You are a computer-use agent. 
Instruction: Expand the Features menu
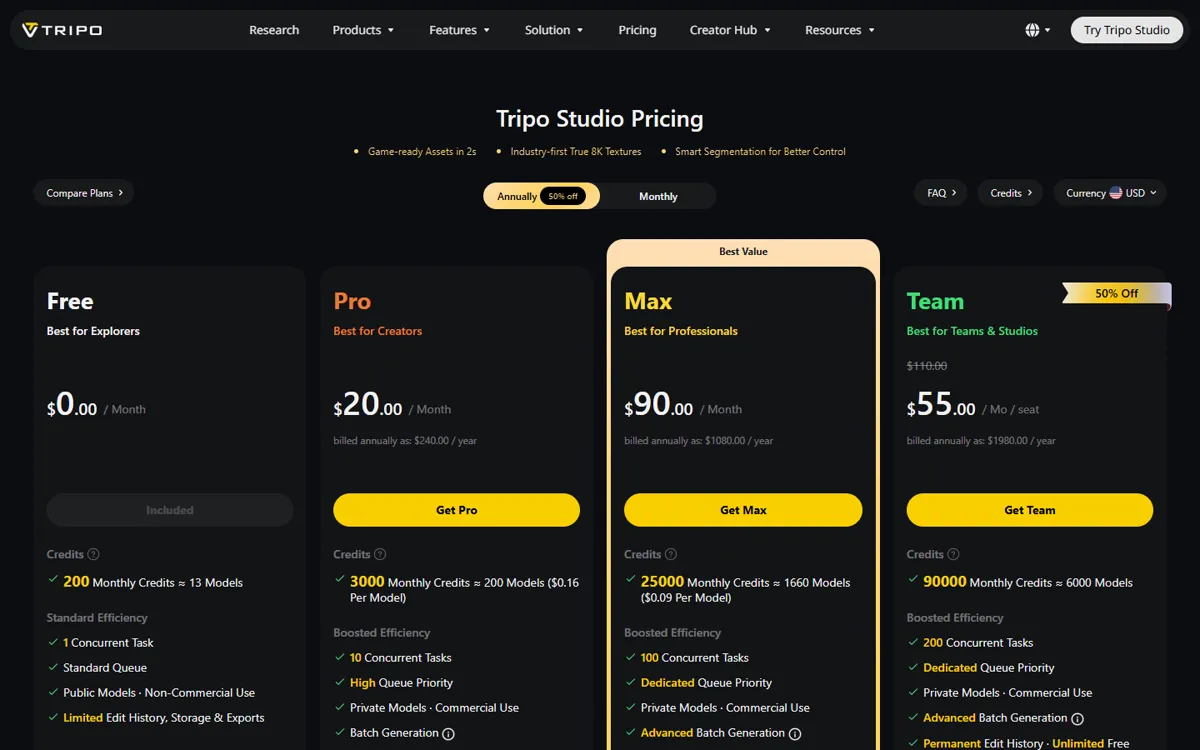point(459,30)
